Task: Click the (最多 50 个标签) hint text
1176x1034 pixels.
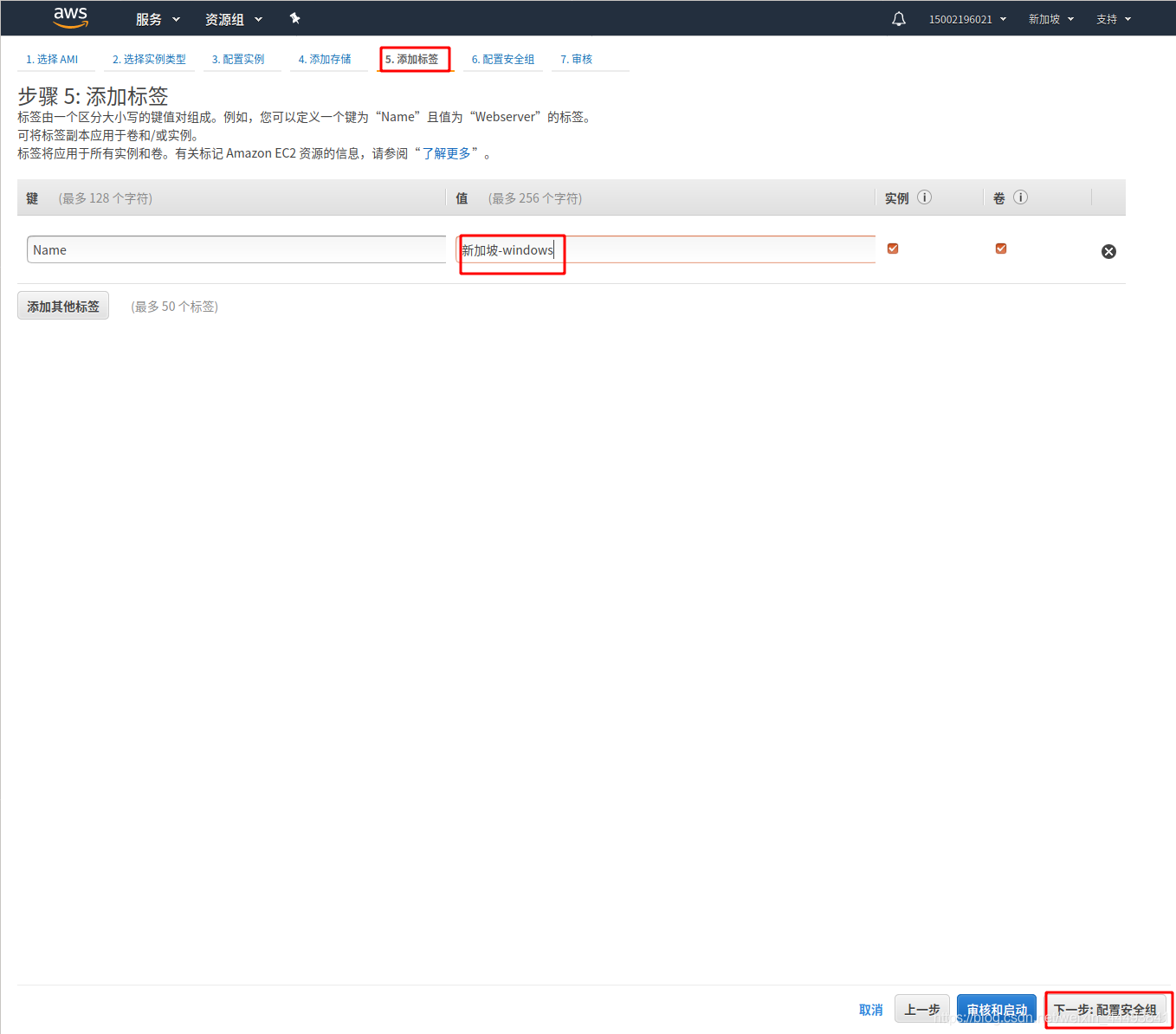Action: (x=174, y=307)
